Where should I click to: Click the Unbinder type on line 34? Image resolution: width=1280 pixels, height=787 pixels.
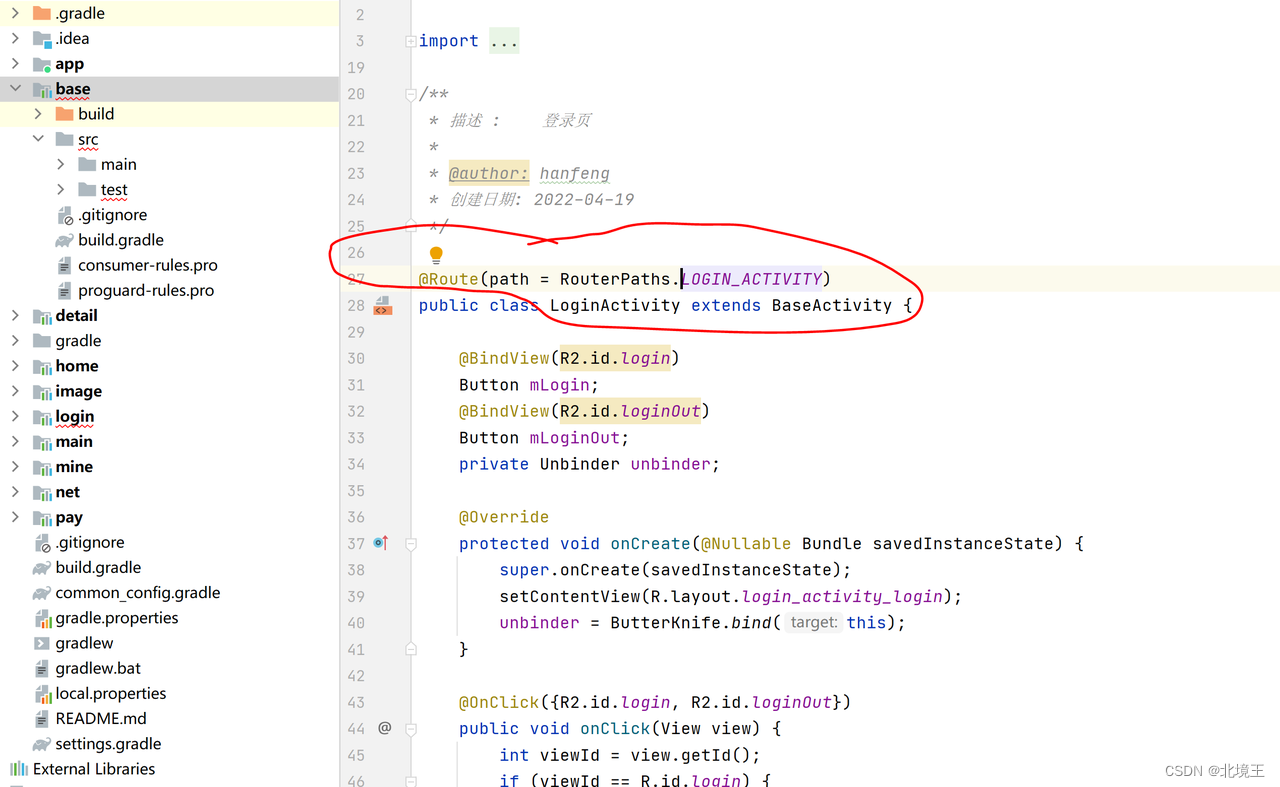(x=580, y=464)
